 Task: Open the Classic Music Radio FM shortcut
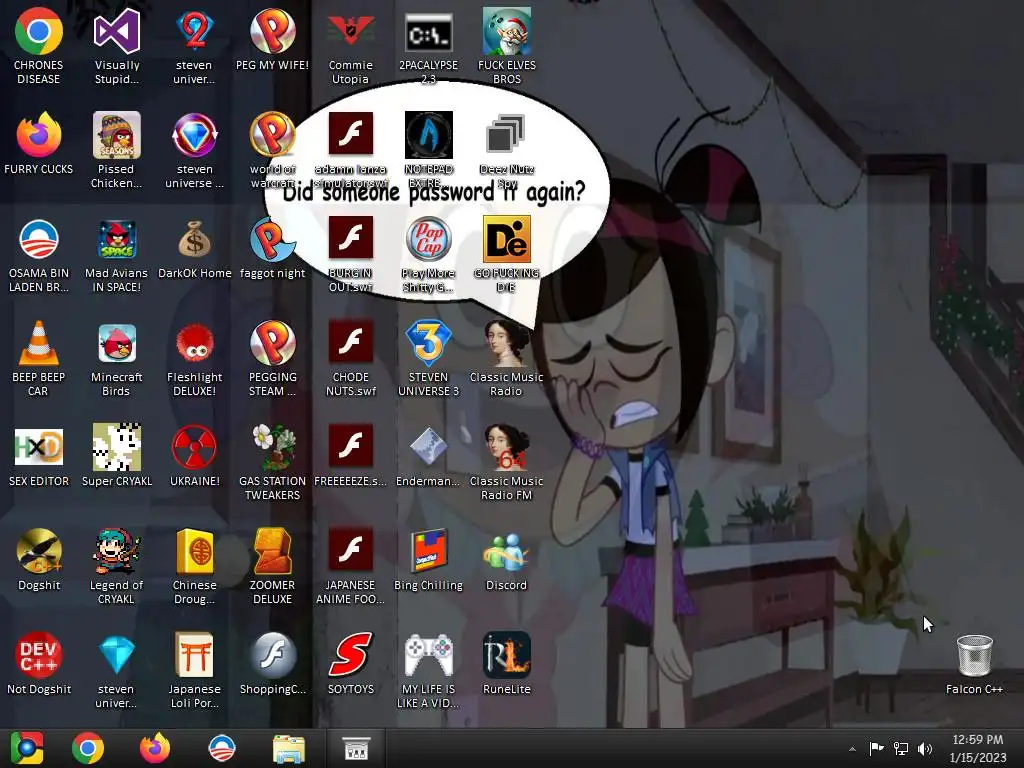[x=506, y=462]
